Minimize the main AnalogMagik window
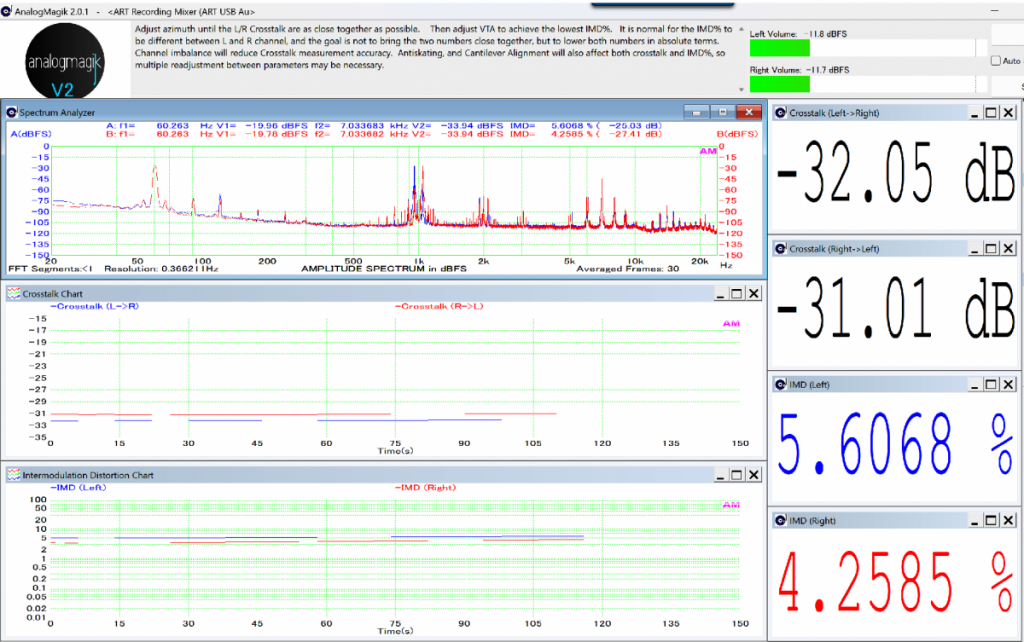This screenshot has width=1024, height=642. [x=995, y=10]
